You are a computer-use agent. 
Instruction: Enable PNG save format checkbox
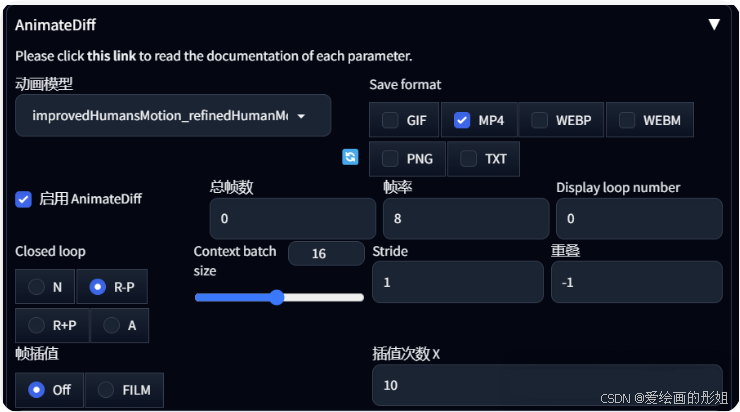pyautogui.click(x=390, y=159)
